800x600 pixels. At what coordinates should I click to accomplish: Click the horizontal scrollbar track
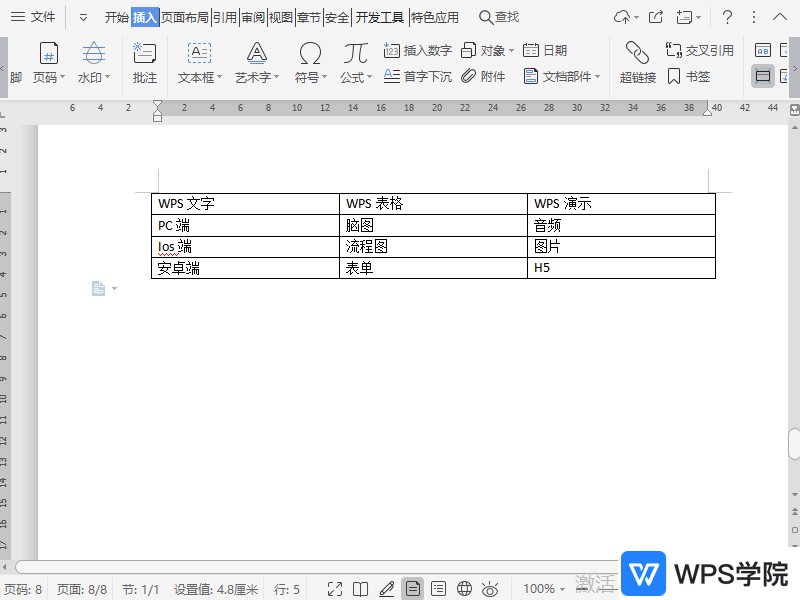[316, 566]
